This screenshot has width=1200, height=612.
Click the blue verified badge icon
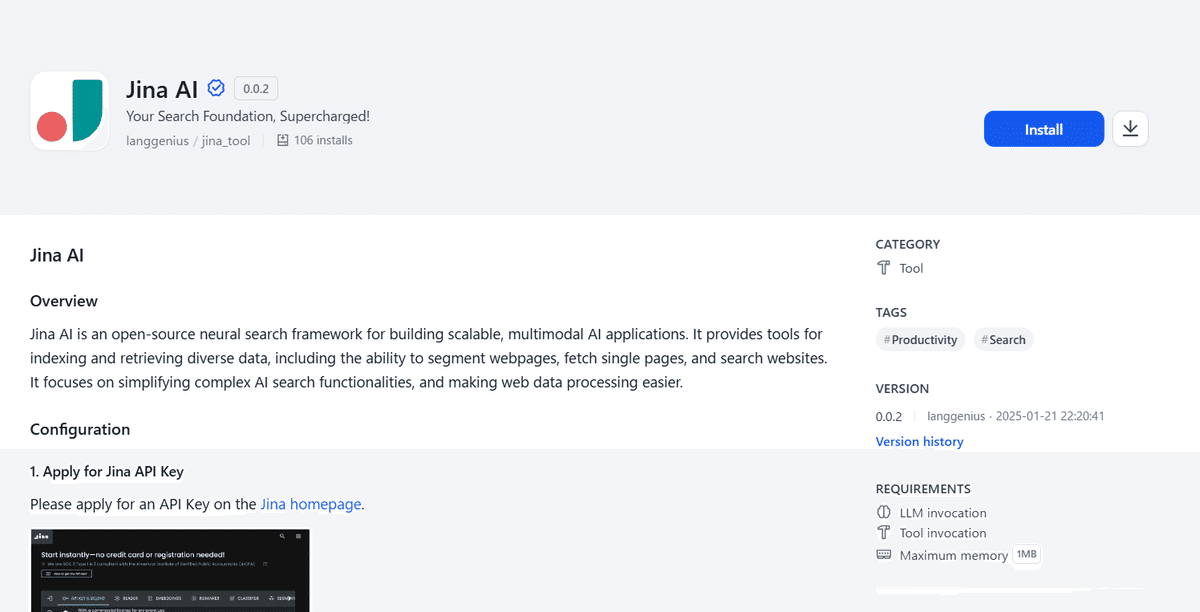[216, 88]
